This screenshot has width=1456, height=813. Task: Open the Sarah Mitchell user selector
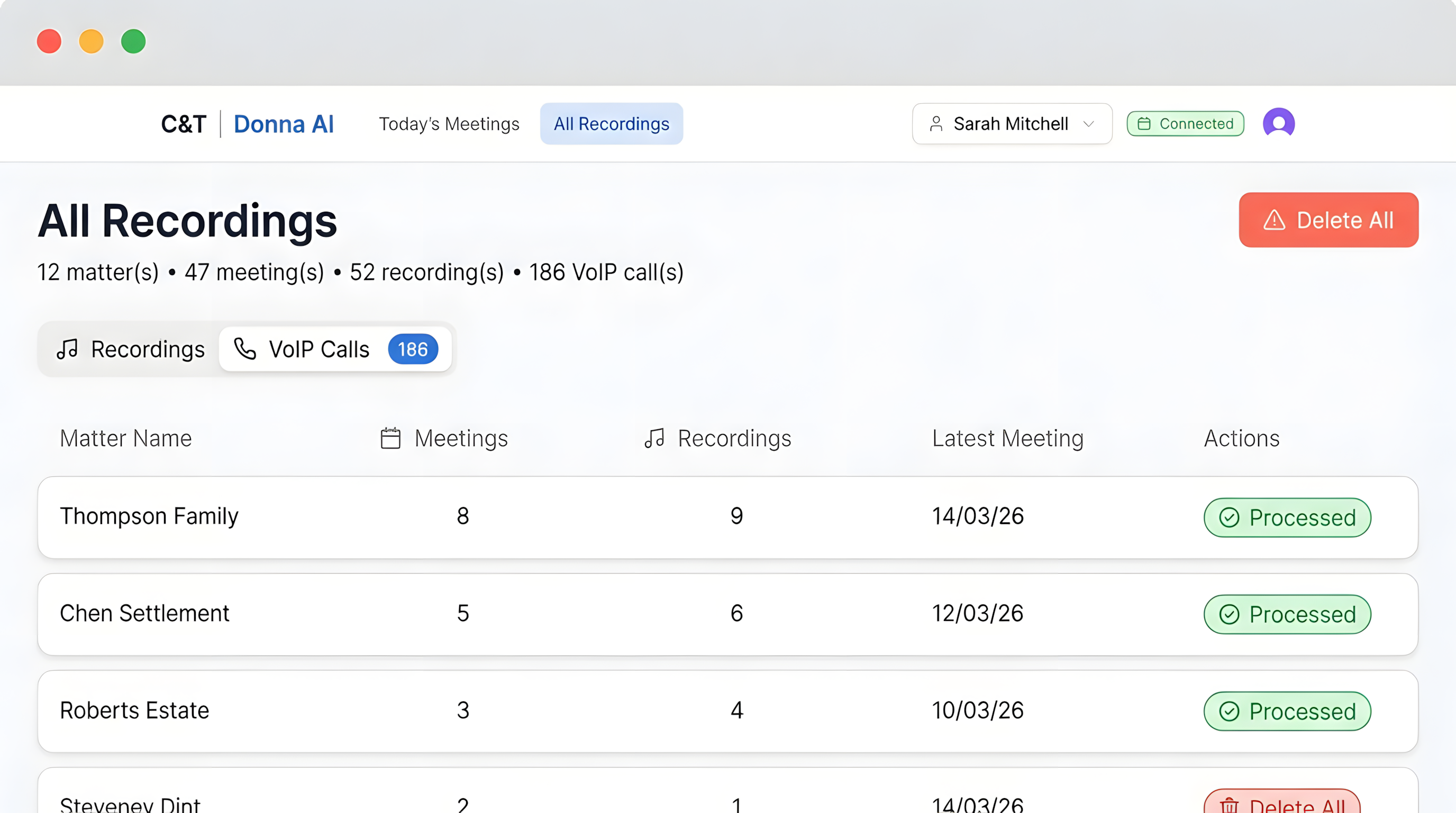click(x=1011, y=124)
